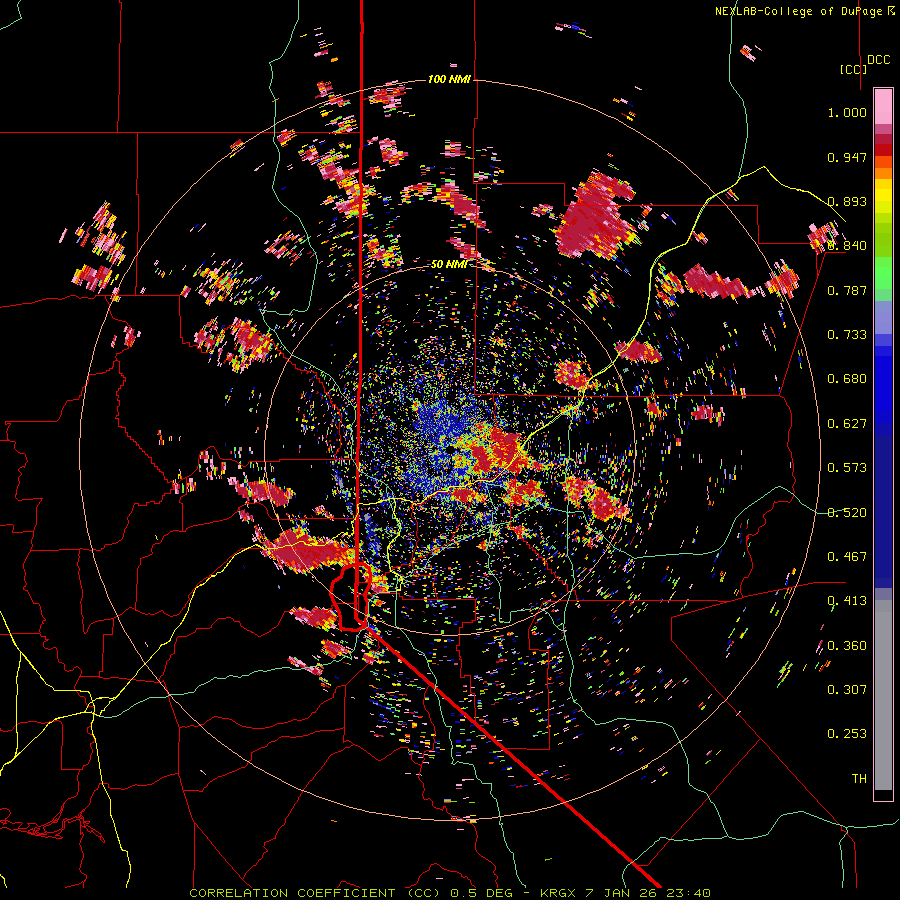Click the 0.307 value on the color scale
Image resolution: width=900 pixels, height=900 pixels.
pos(847,690)
